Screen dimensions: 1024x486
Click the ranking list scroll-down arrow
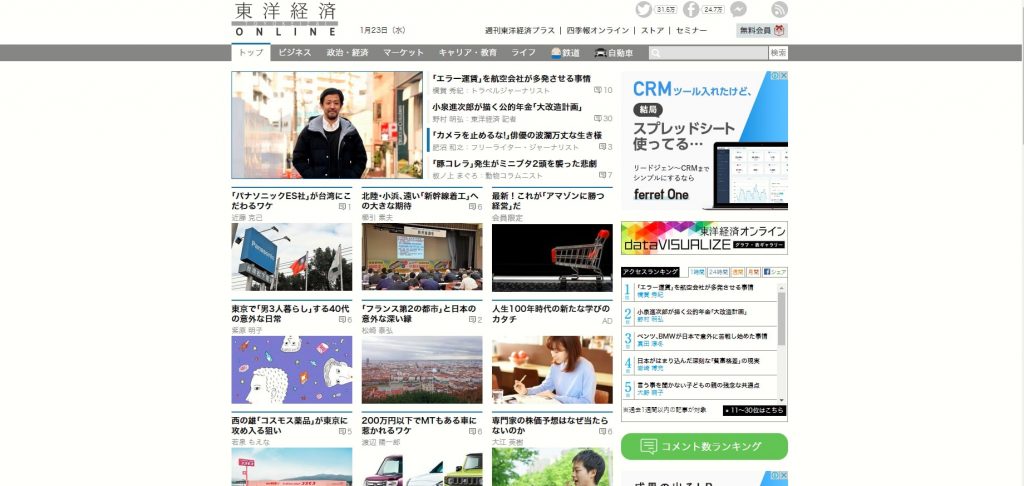pyautogui.click(x=781, y=398)
